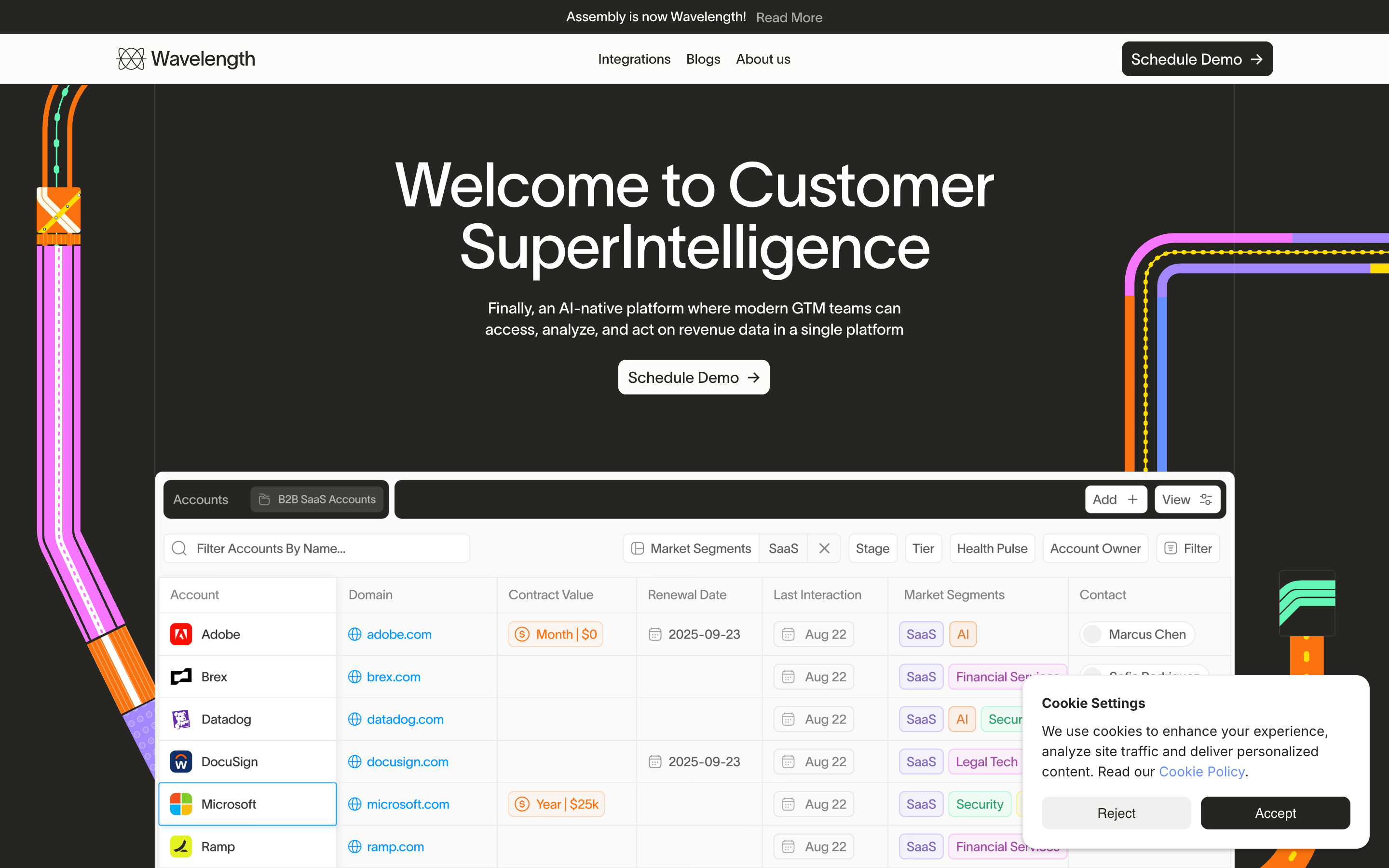Open the Market Segments filter dropdown
The image size is (1389, 868).
point(692,548)
